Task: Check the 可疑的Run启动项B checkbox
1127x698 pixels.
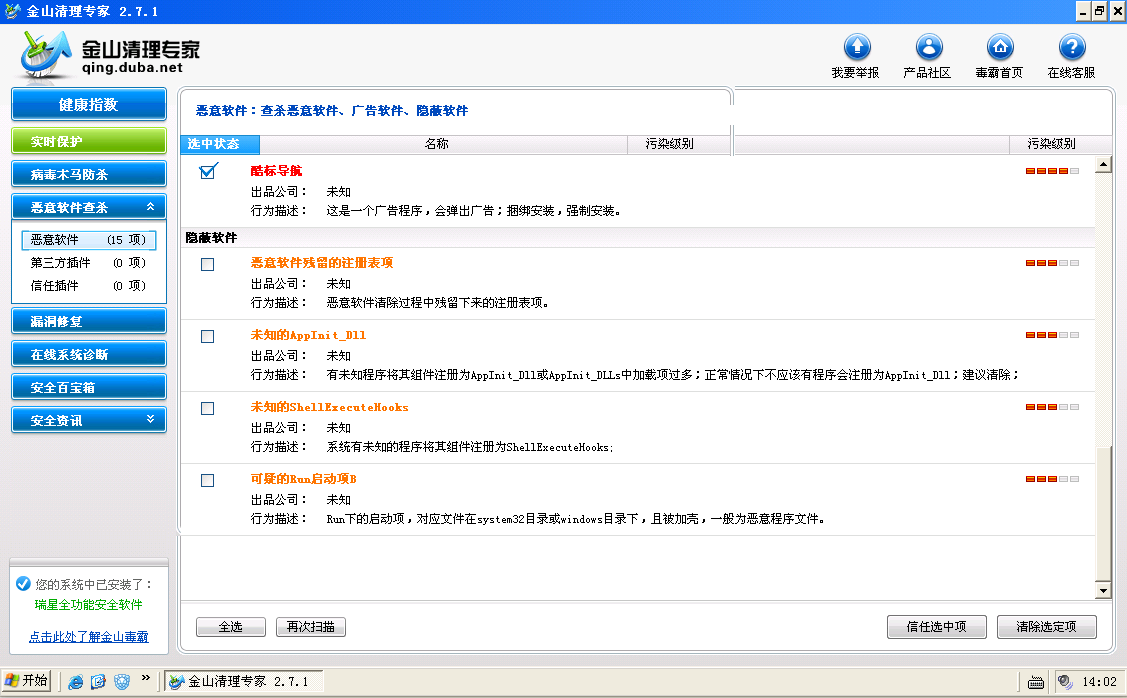Action: tap(208, 479)
